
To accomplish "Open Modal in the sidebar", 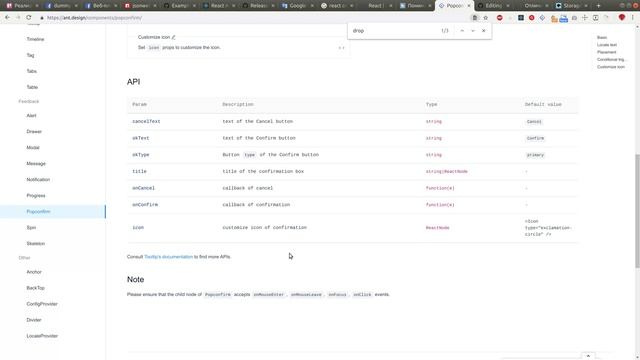I will [33, 147].
